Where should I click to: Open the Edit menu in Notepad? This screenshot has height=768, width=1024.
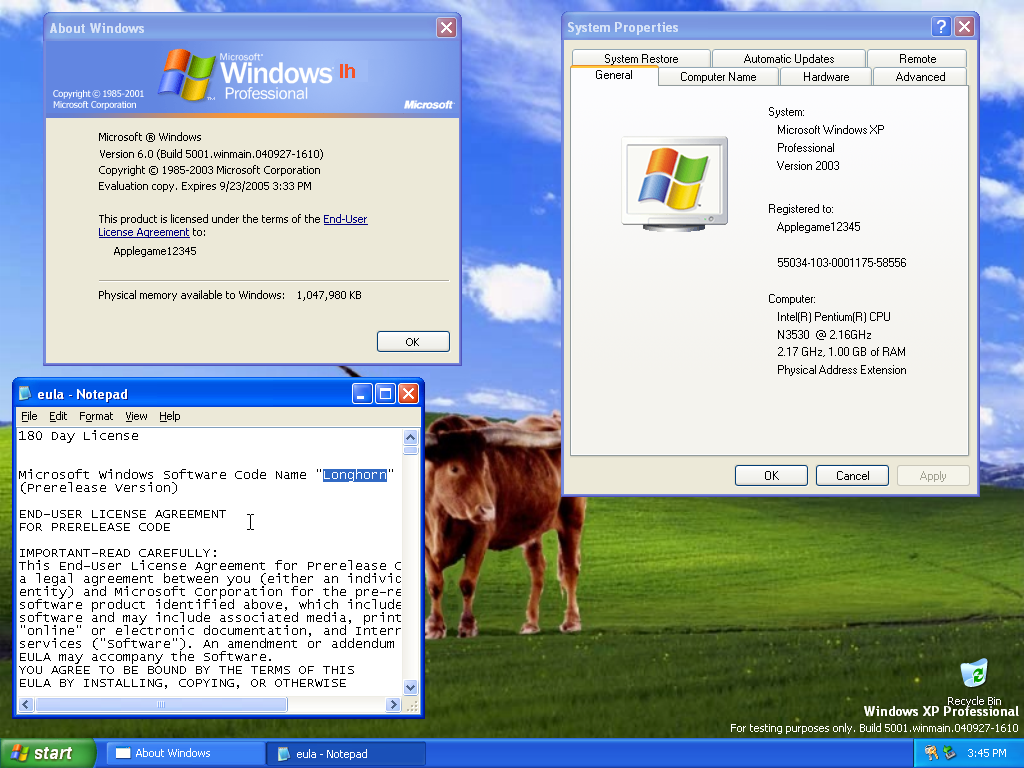pyautogui.click(x=58, y=416)
